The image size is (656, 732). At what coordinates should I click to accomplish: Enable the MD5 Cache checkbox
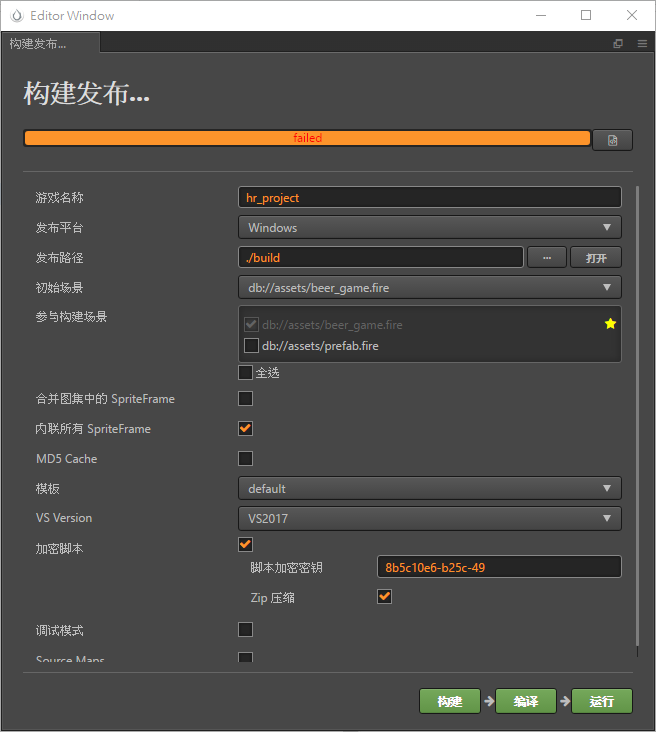(x=246, y=458)
